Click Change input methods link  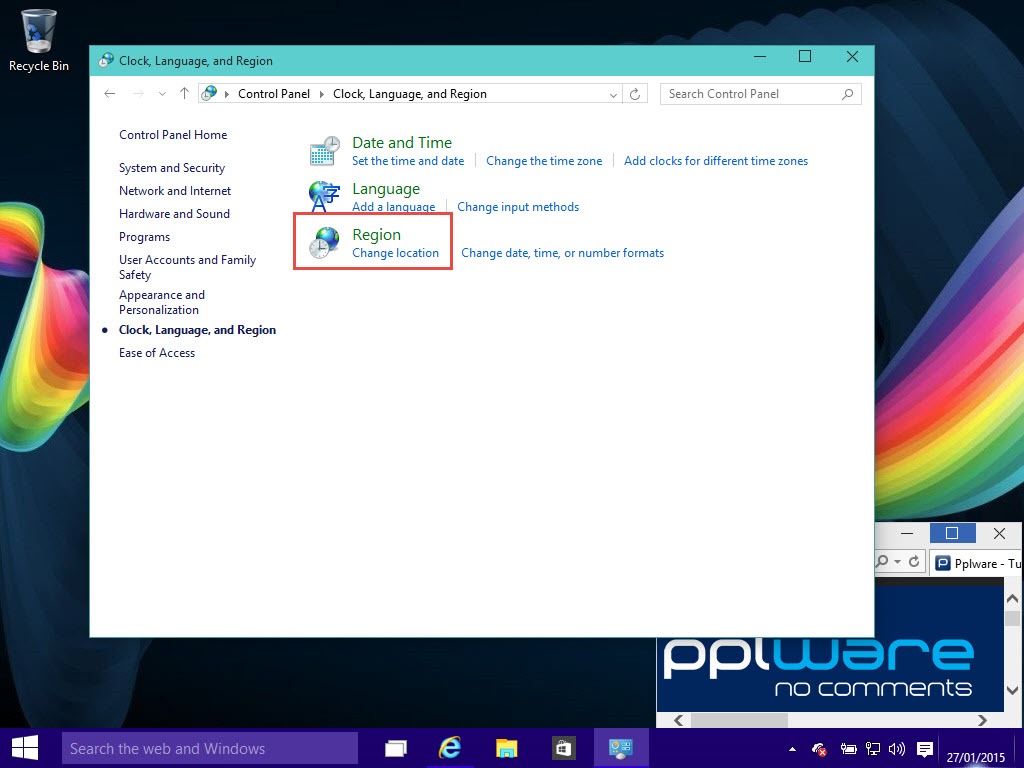(518, 206)
